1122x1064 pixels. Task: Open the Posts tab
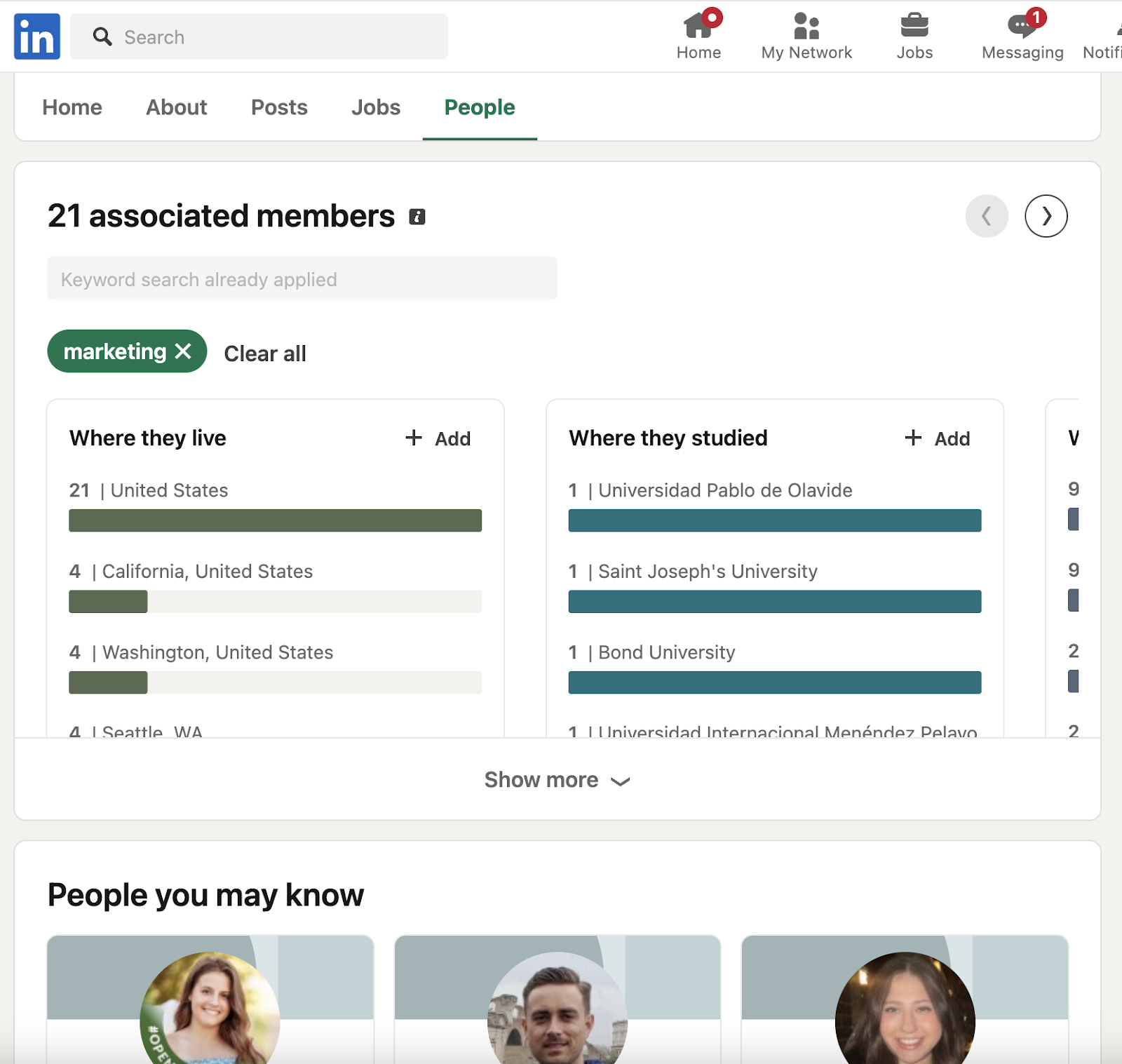click(x=279, y=107)
